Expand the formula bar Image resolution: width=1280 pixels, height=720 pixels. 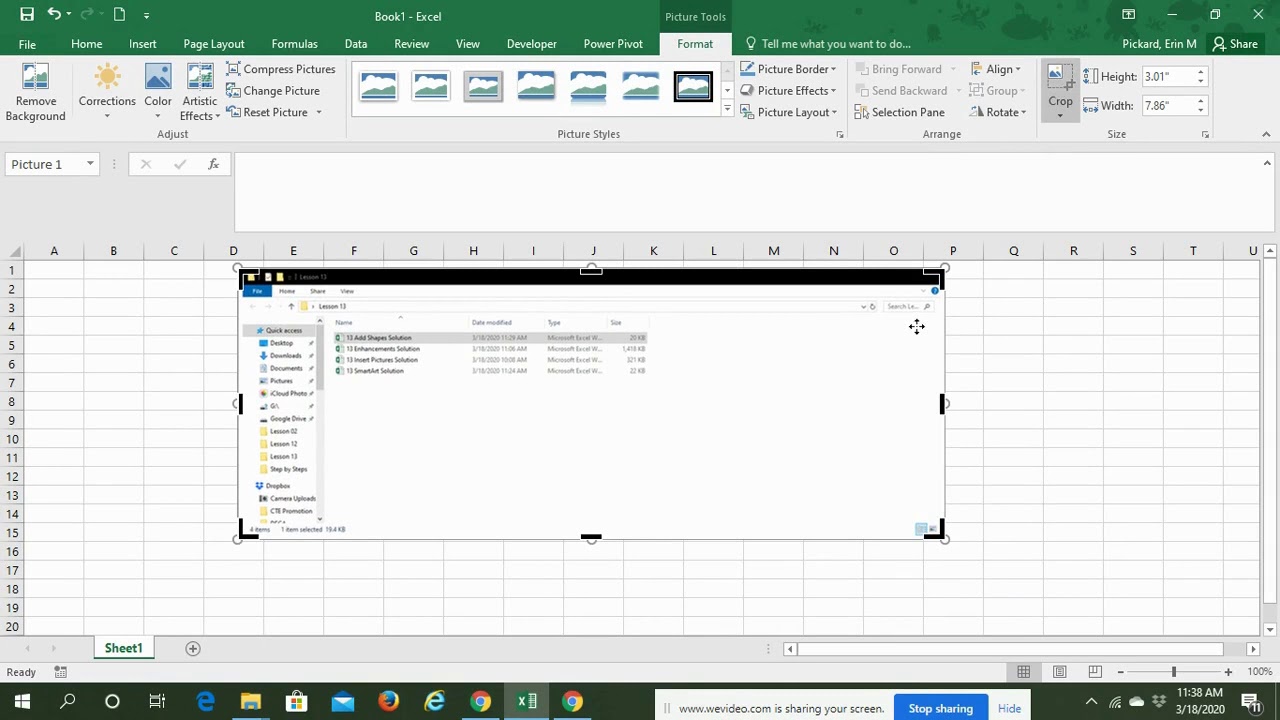point(1267,164)
